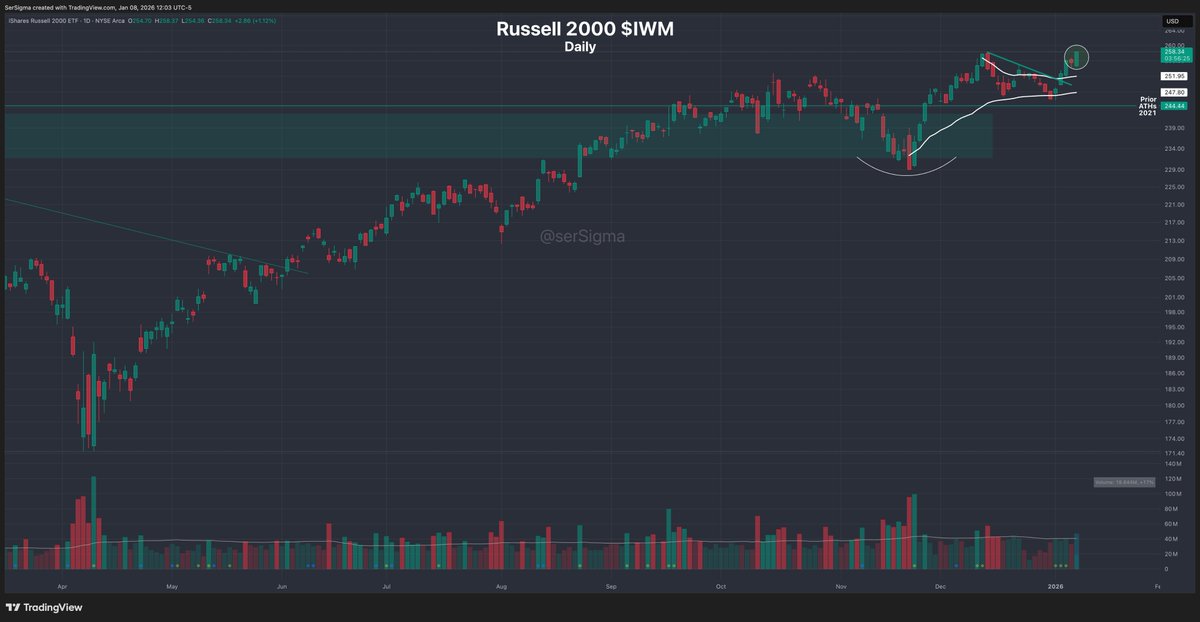Click the latest teal volume bar in January 2026
This screenshot has height=622, width=1200.
(1076, 552)
